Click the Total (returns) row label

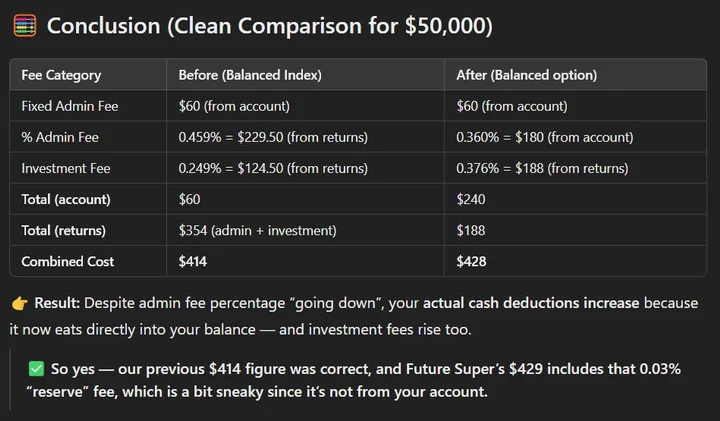pos(65,230)
